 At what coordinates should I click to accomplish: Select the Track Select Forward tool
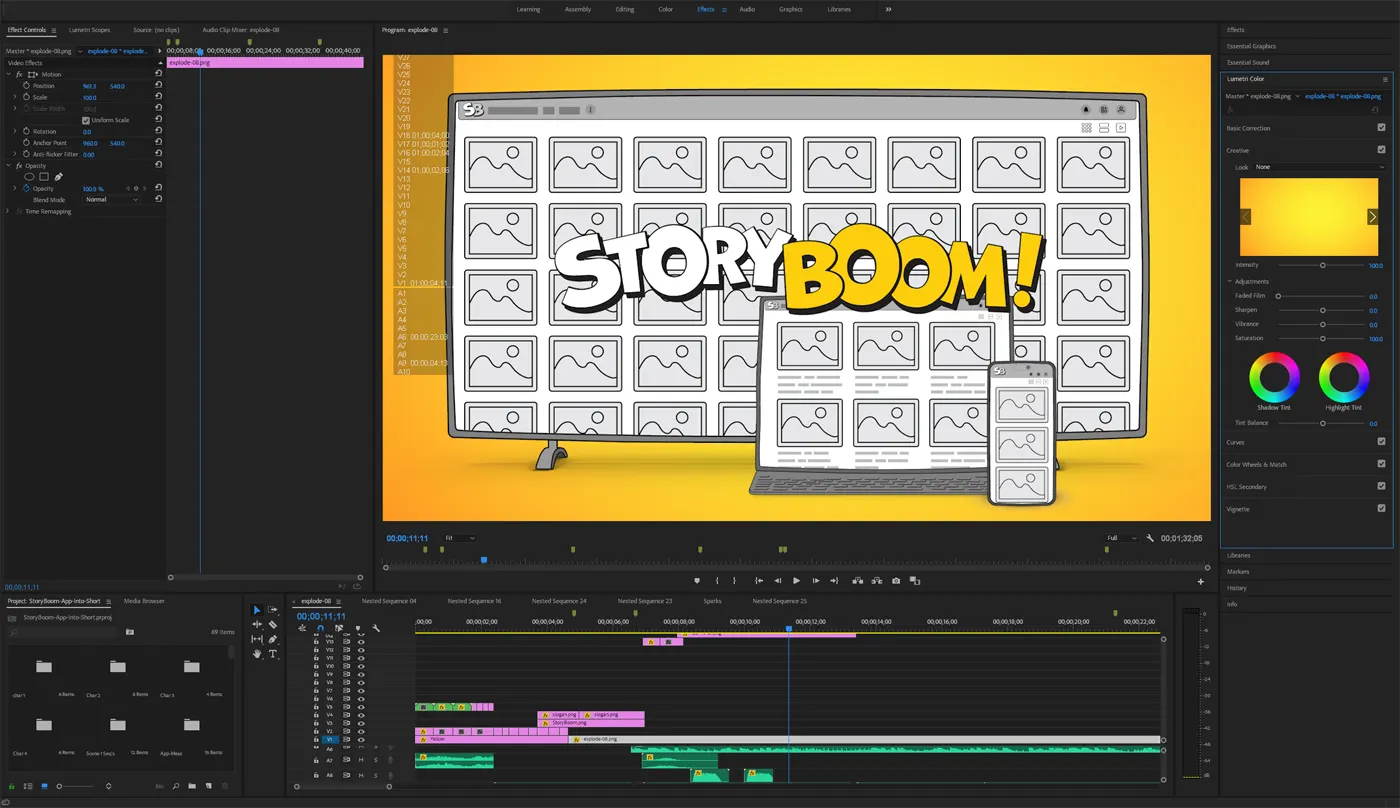(273, 610)
